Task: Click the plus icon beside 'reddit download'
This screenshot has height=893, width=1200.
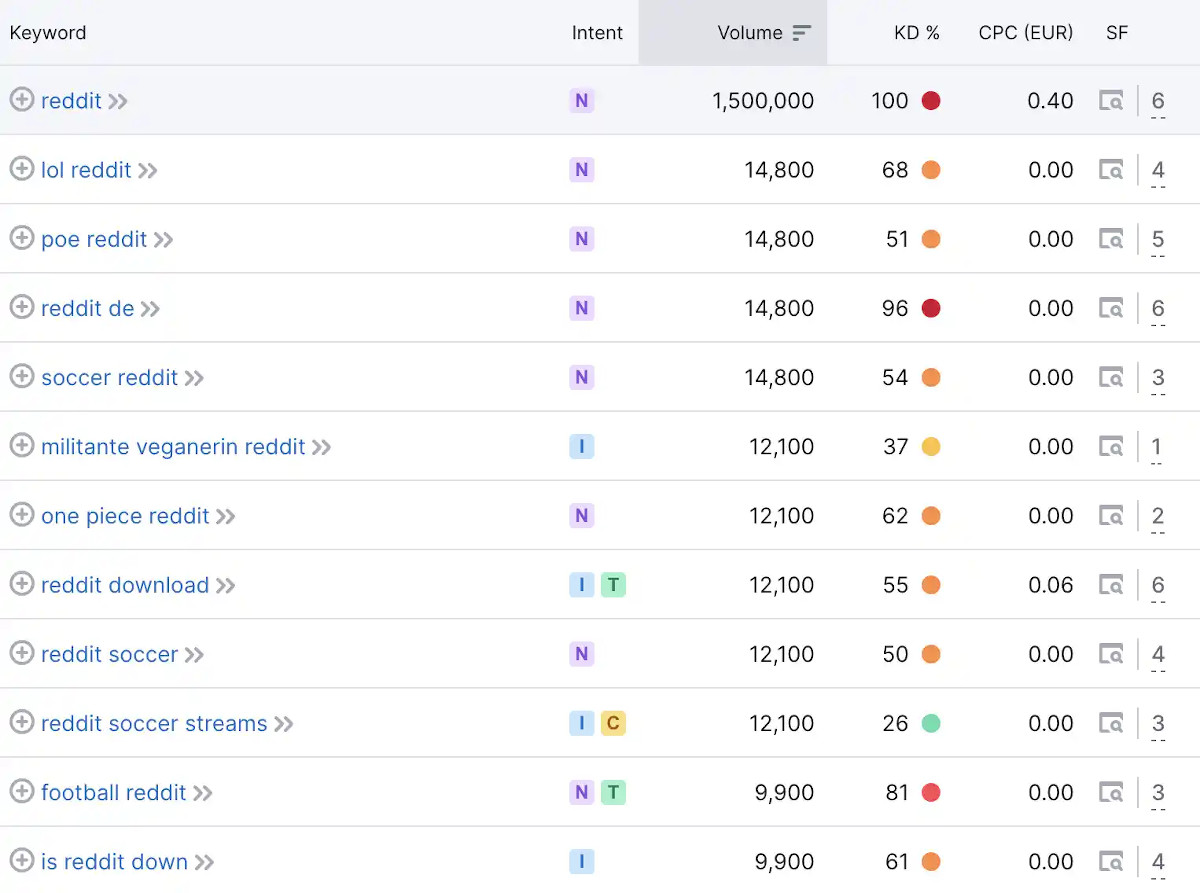Action: pos(22,584)
